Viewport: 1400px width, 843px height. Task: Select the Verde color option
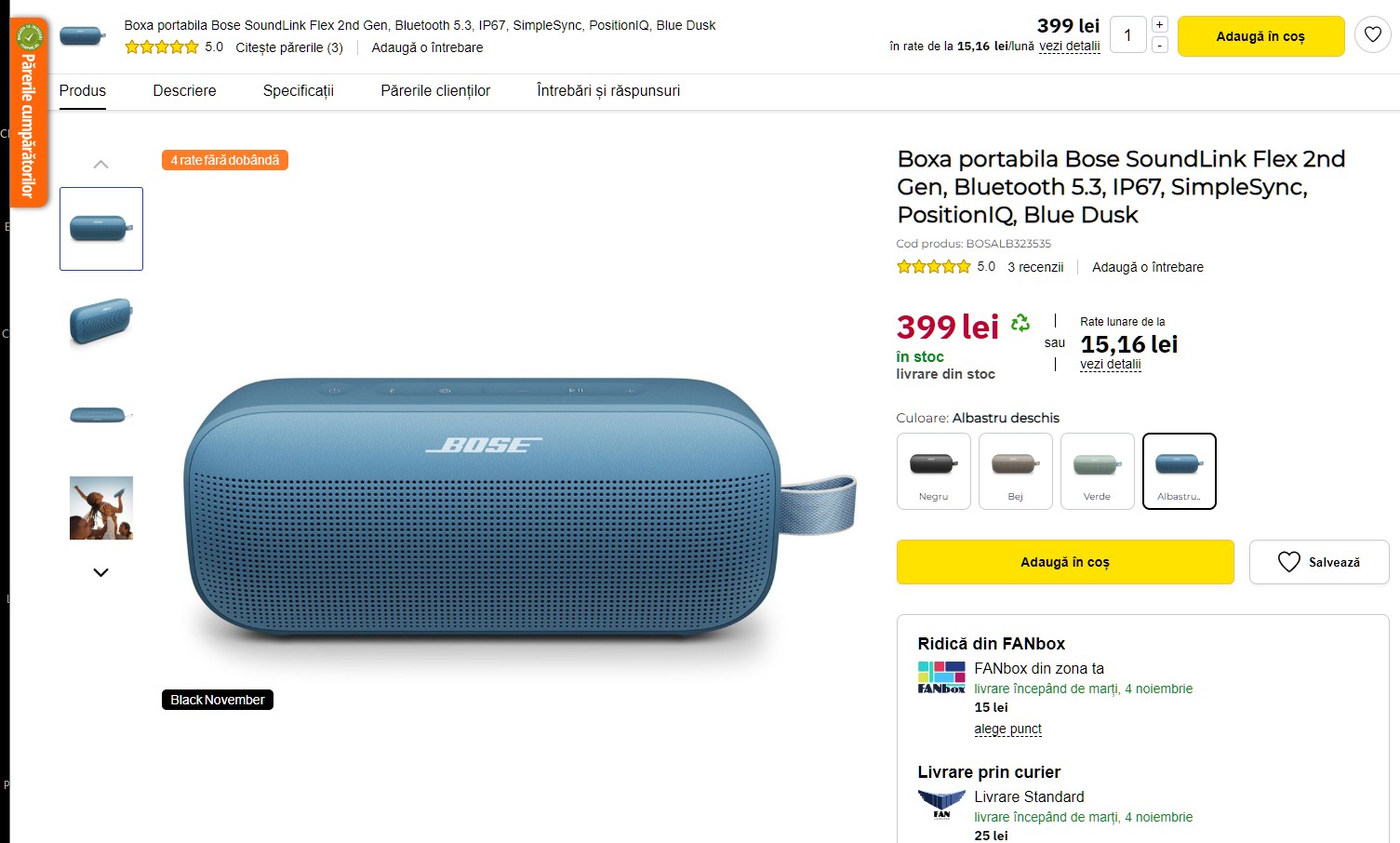(x=1097, y=471)
